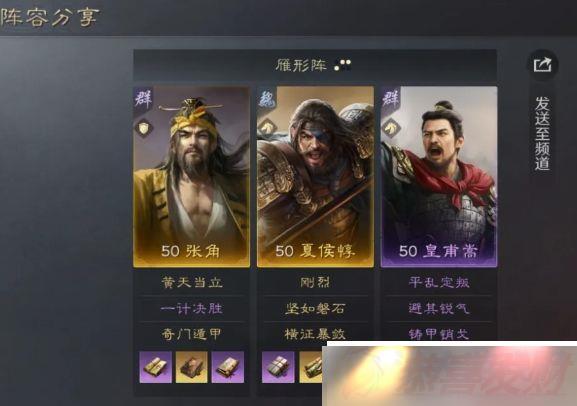Click the share export icon
577x406 pixels.
coord(542,65)
